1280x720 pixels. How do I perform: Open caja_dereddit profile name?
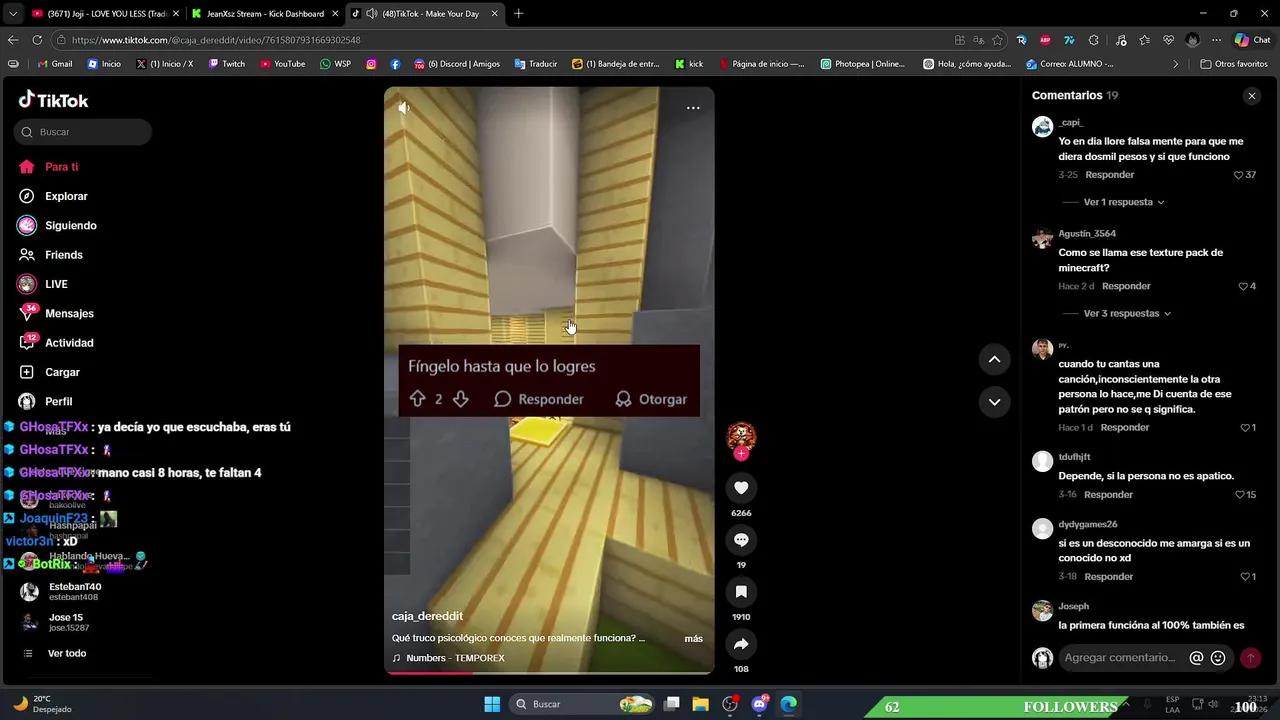[427, 616]
